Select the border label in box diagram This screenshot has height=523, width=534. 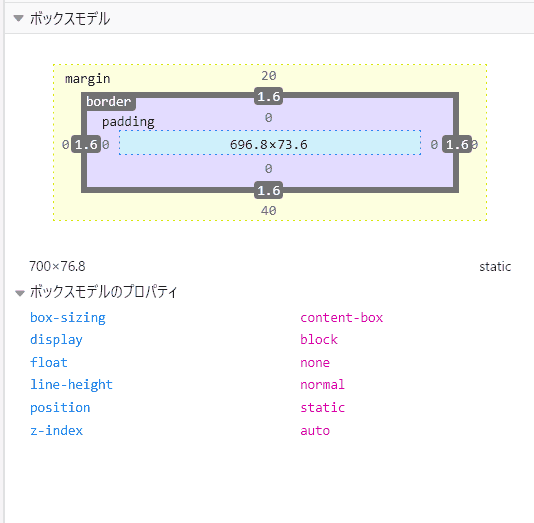point(108,101)
